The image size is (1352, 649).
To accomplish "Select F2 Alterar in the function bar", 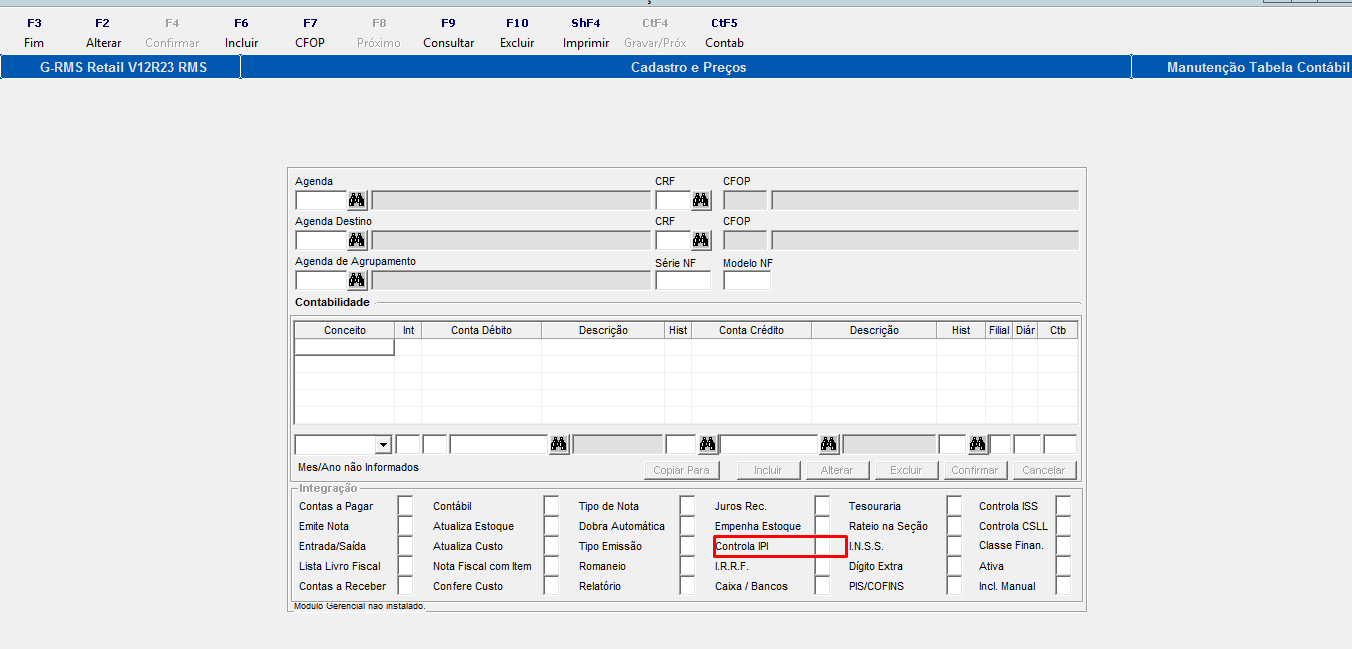I will [x=103, y=33].
